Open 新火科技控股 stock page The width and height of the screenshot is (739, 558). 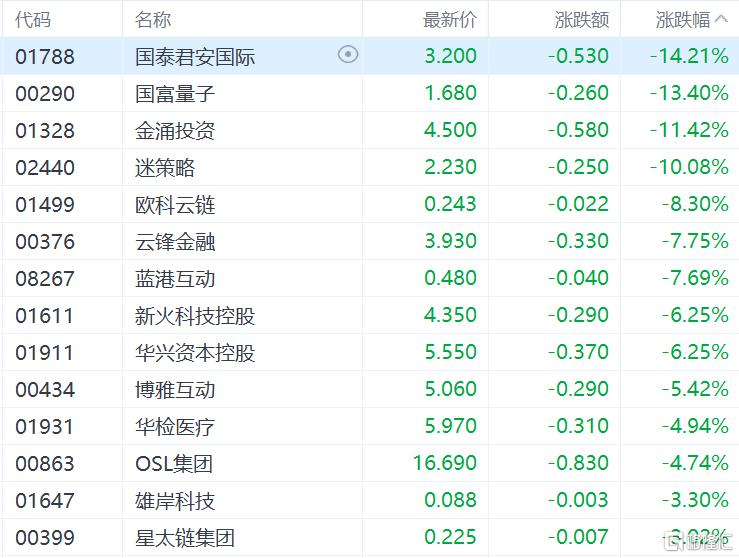coord(195,315)
